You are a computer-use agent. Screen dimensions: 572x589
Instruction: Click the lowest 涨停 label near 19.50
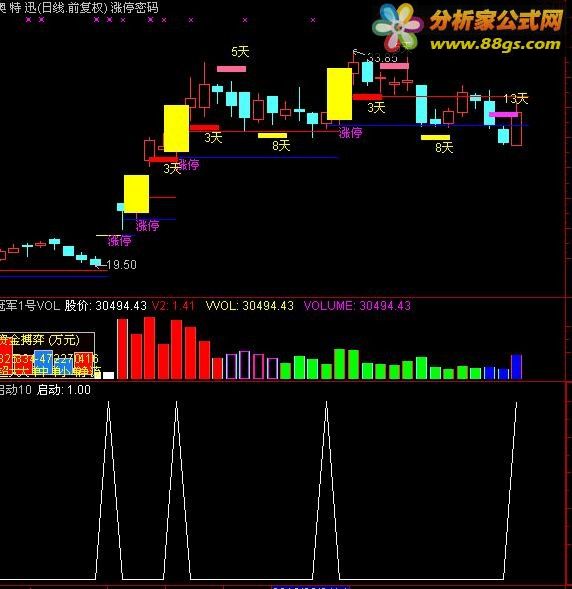point(119,241)
